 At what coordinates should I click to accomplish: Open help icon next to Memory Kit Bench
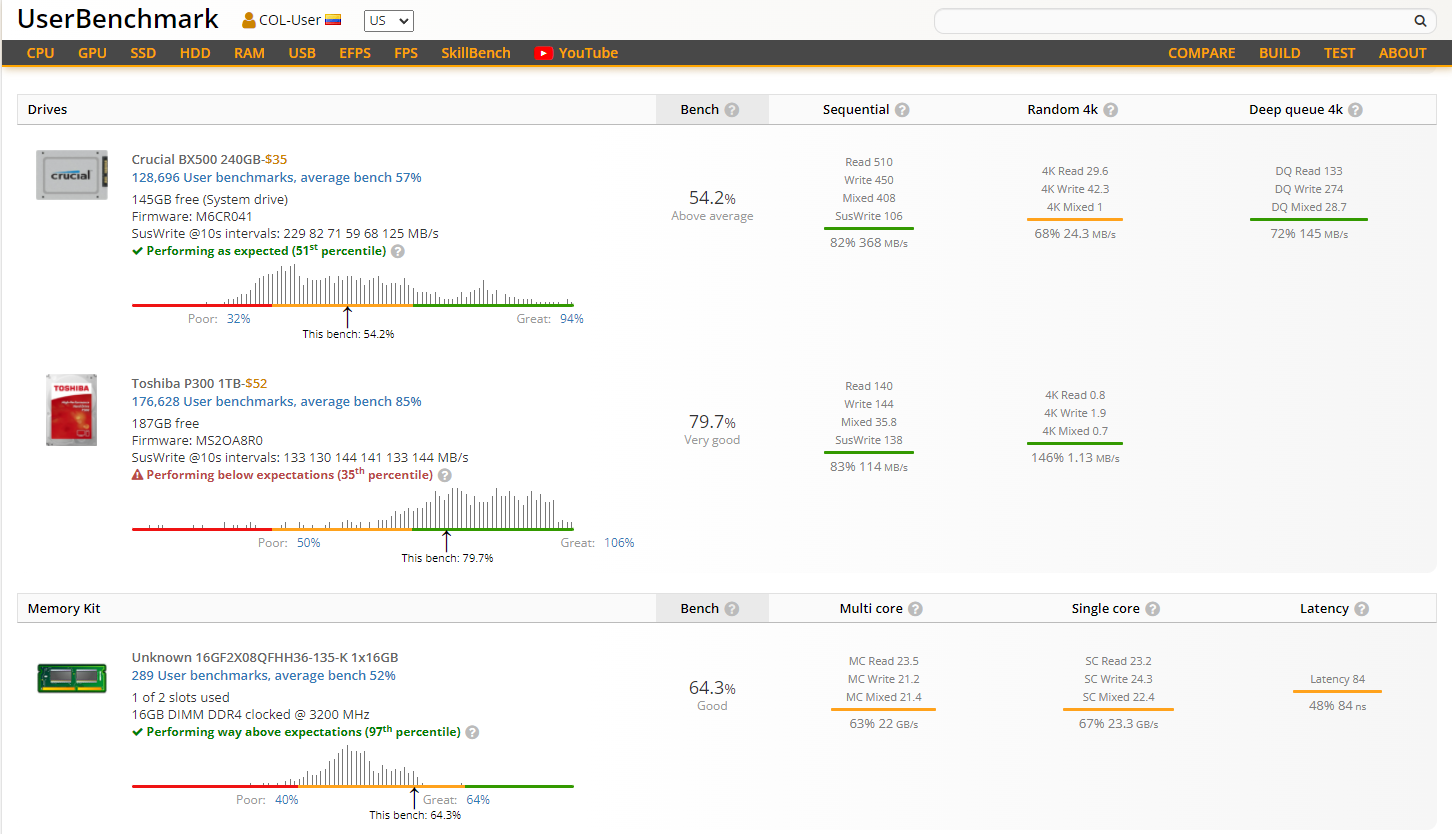(732, 609)
